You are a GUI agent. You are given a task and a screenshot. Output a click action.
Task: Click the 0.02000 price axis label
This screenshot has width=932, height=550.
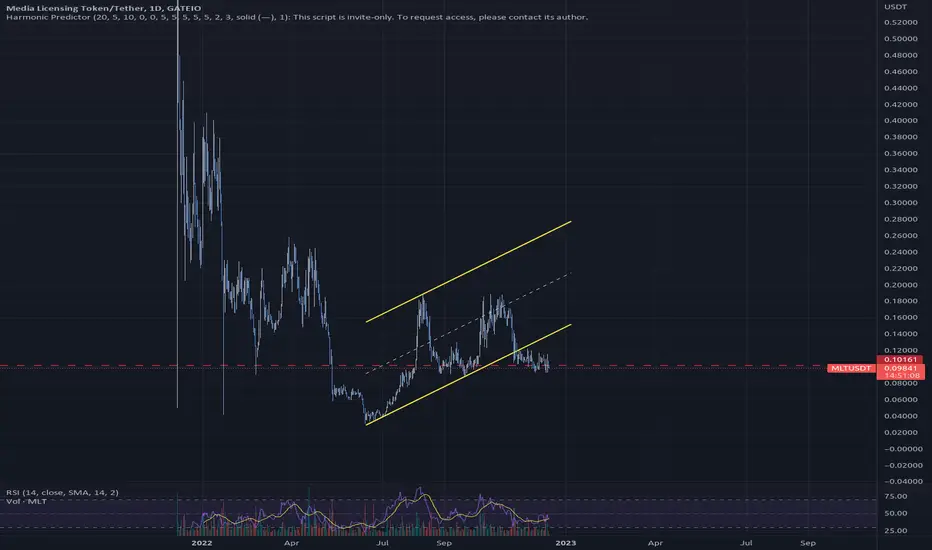click(x=900, y=432)
